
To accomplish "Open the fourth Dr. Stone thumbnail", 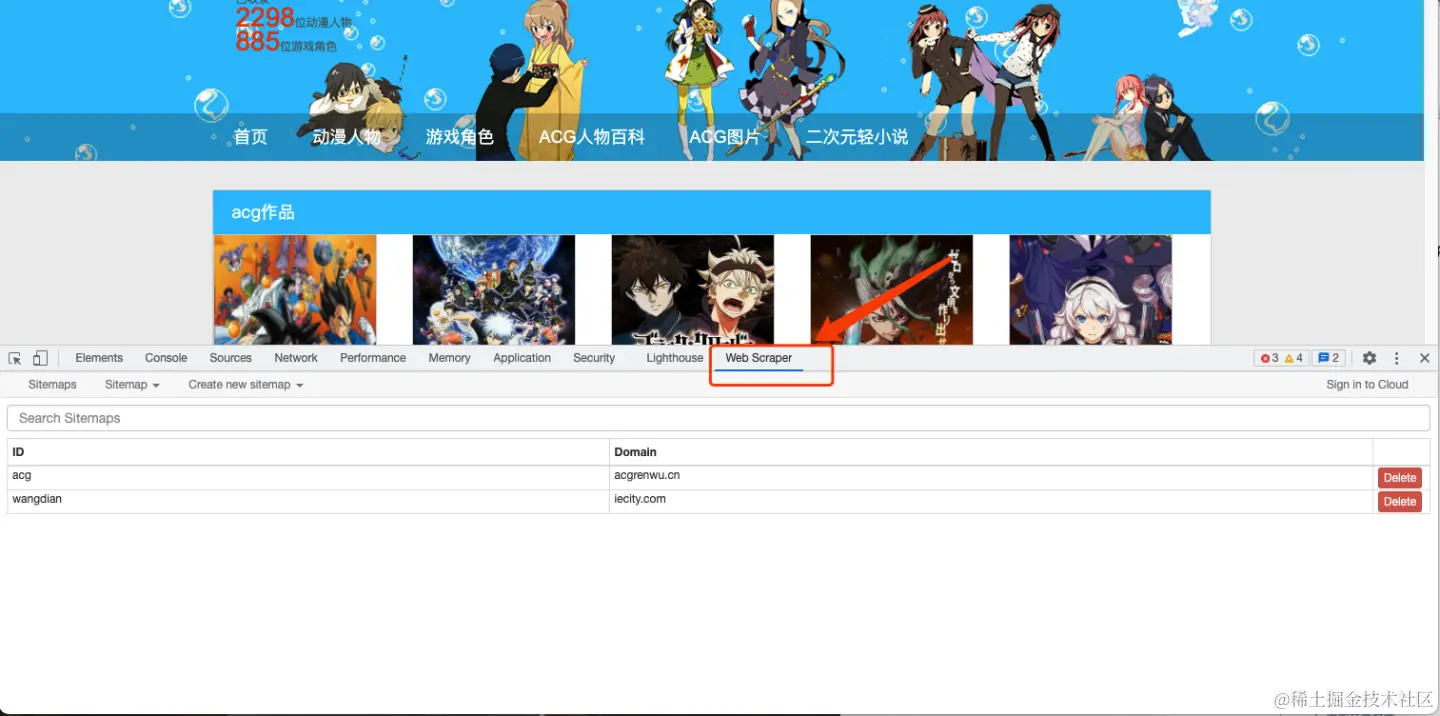I will (x=892, y=290).
